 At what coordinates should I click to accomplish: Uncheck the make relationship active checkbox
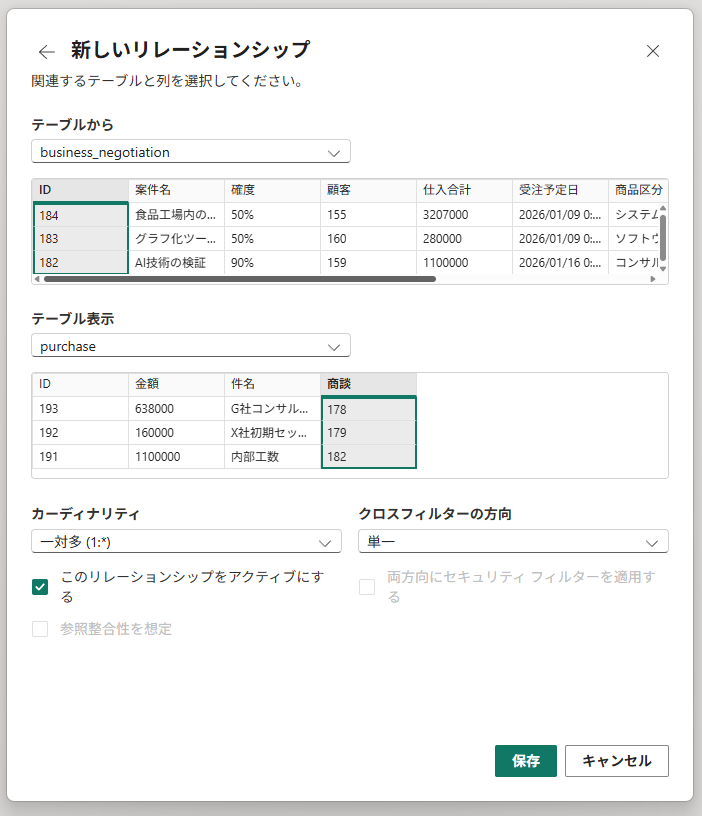click(40, 587)
